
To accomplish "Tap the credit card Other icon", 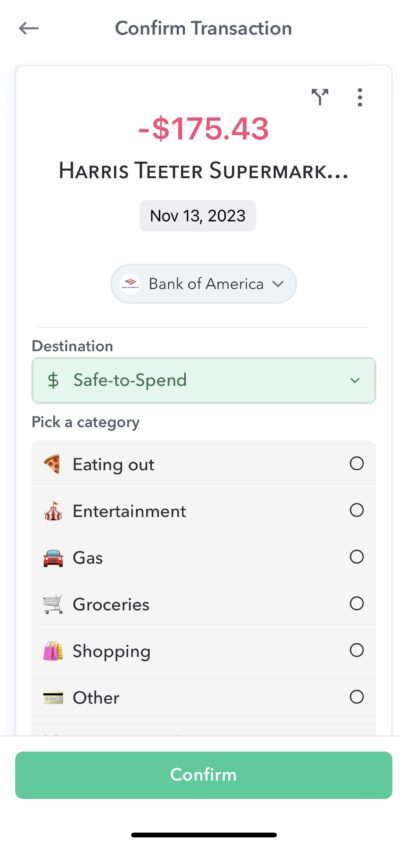I will 53,698.
